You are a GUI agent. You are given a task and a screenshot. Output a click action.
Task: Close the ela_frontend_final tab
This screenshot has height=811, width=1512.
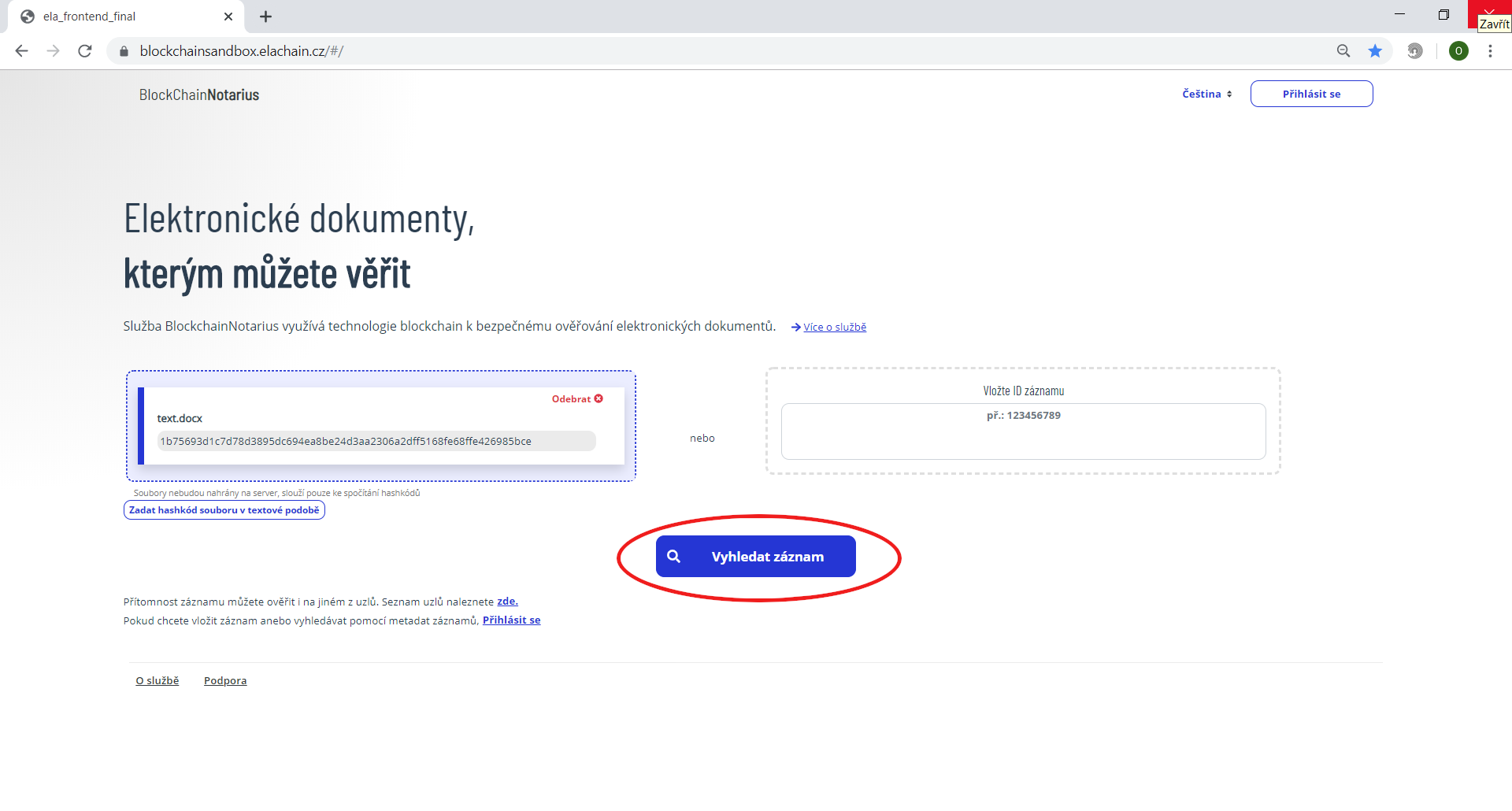tap(228, 17)
